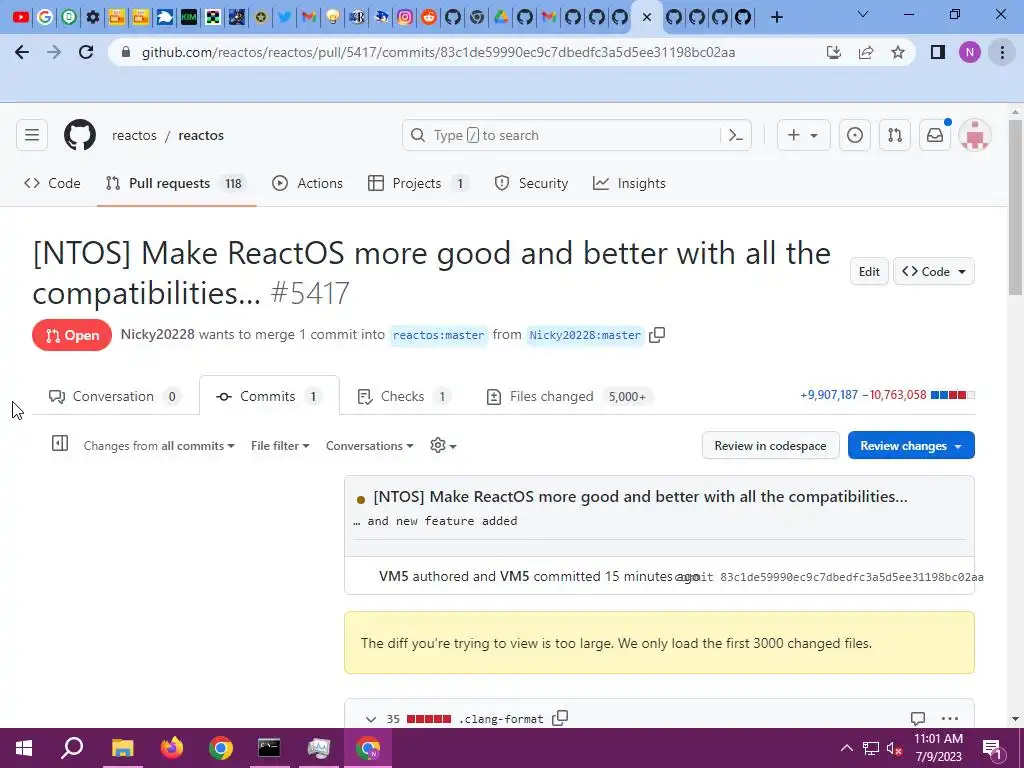Click the browser address bar URL
The width and height of the screenshot is (1024, 768).
[x=438, y=52]
